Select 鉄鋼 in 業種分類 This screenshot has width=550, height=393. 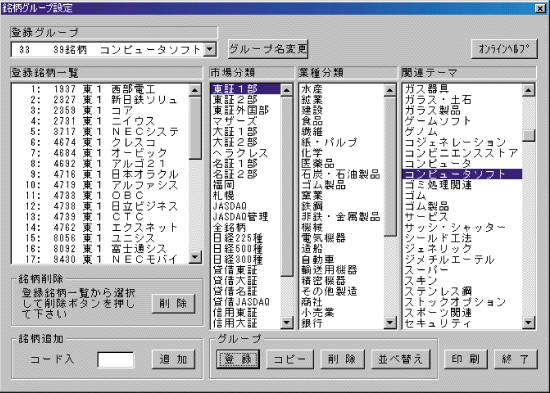pos(342,206)
